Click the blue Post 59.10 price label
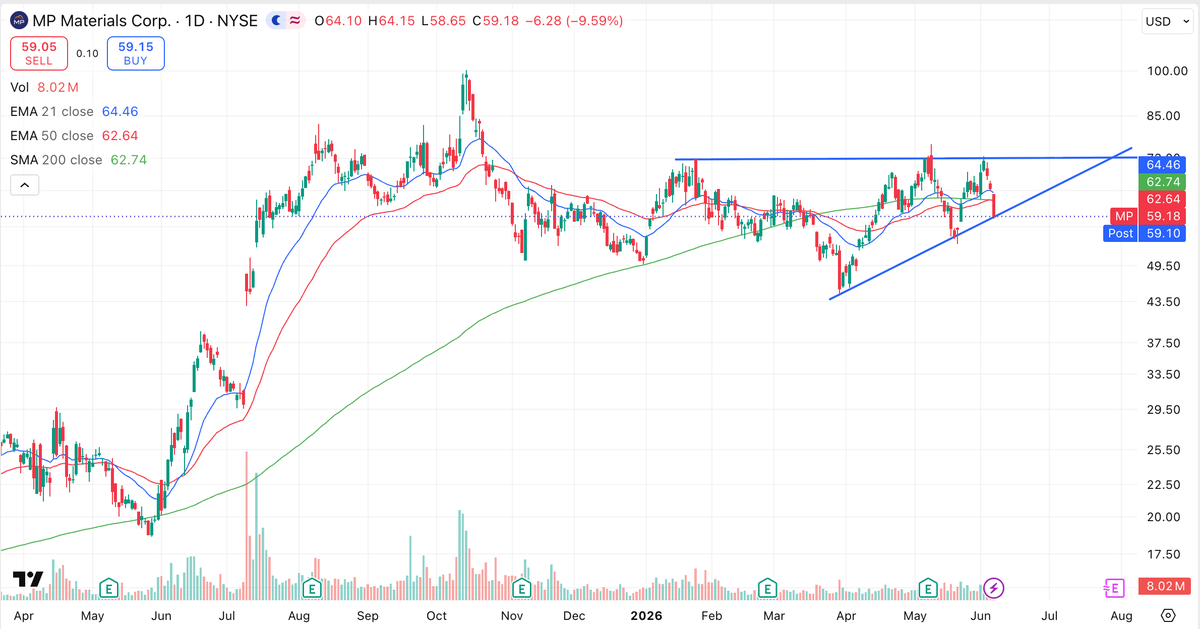Viewport: 1200px width, 629px height. tap(1146, 233)
